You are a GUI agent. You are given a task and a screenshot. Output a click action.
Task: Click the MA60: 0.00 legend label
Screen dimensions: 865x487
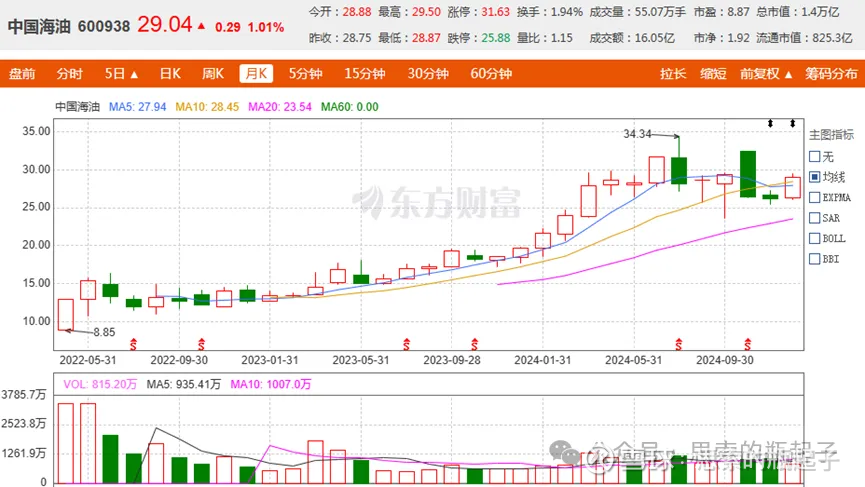350,107
